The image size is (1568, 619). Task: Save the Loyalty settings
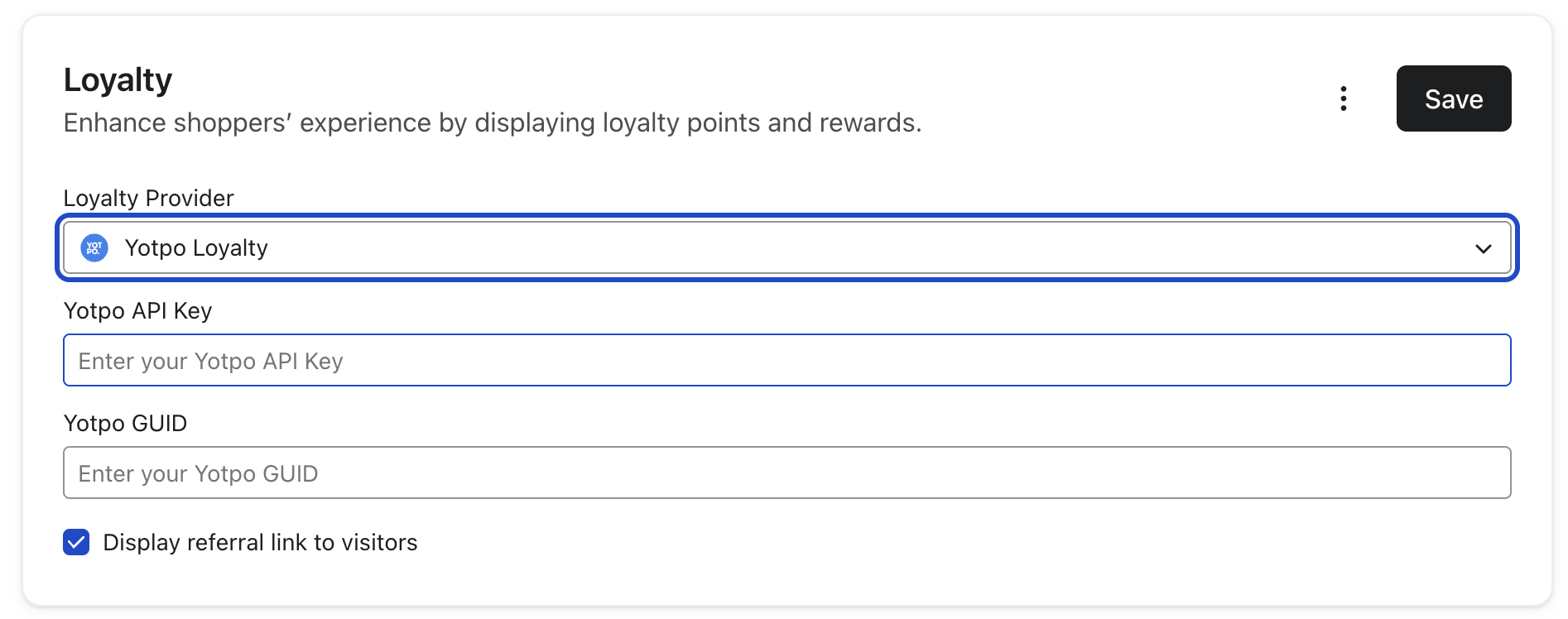(x=1453, y=98)
